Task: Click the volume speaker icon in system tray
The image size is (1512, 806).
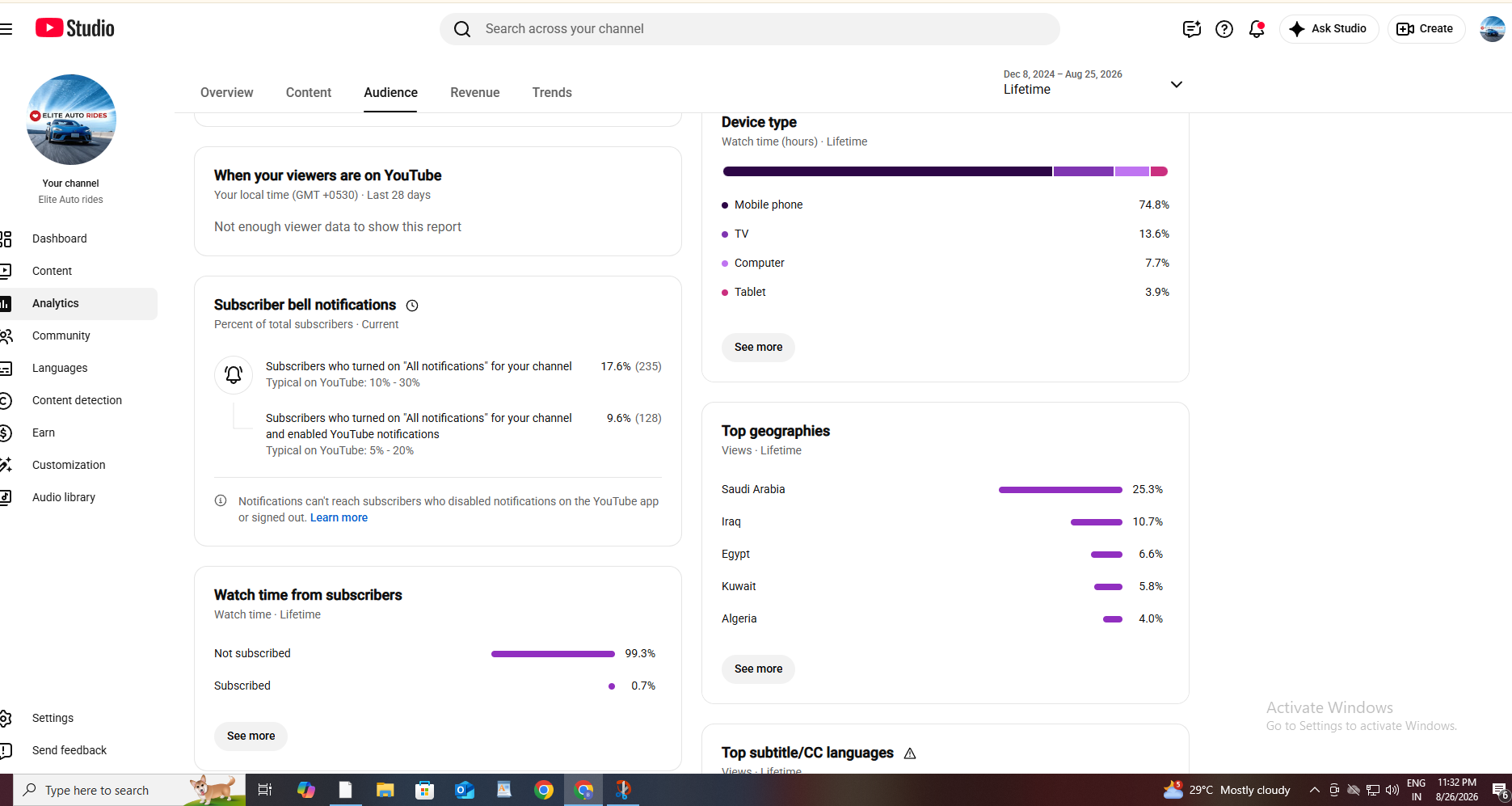Action: 1392,790
